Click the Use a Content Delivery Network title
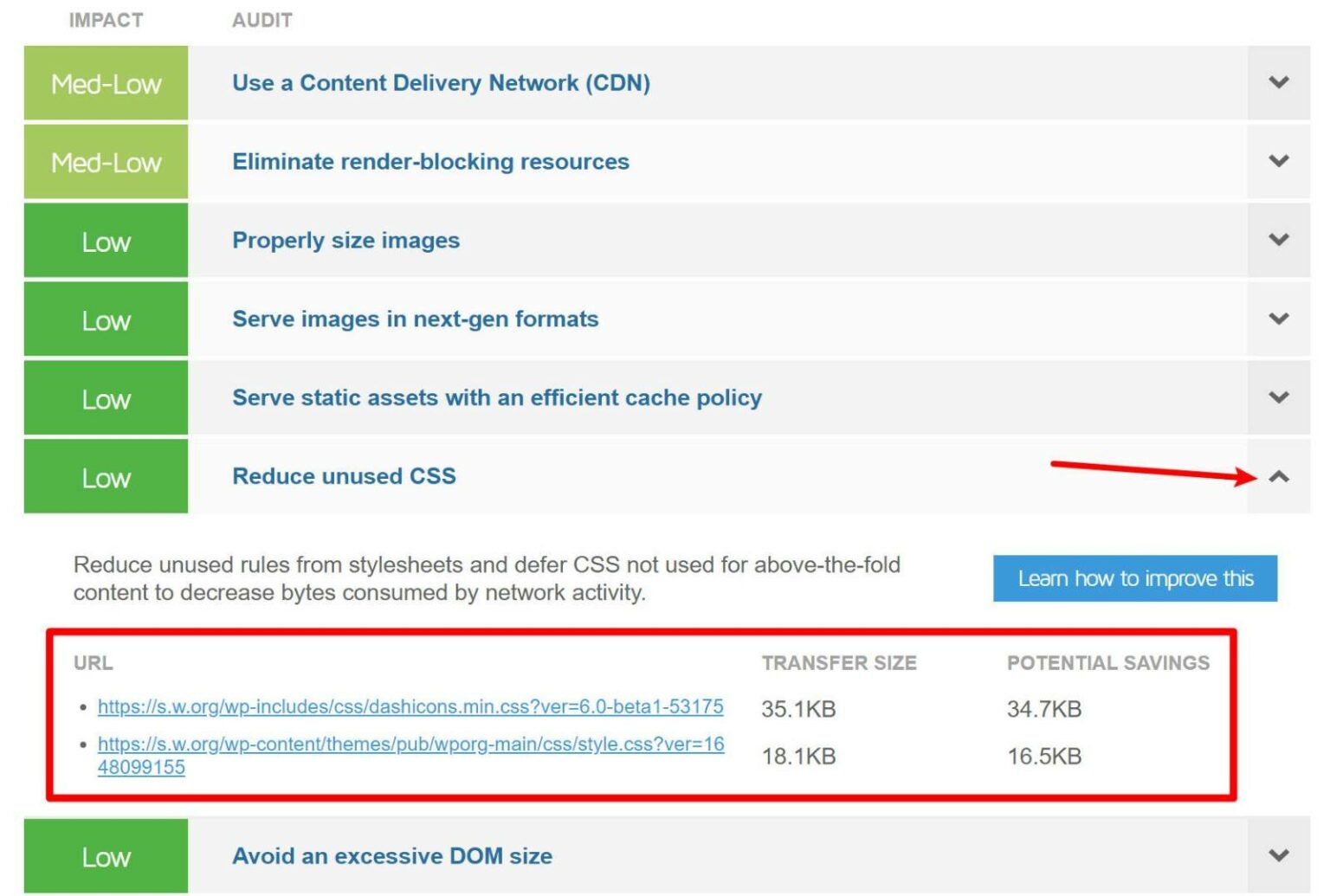 coord(441,83)
